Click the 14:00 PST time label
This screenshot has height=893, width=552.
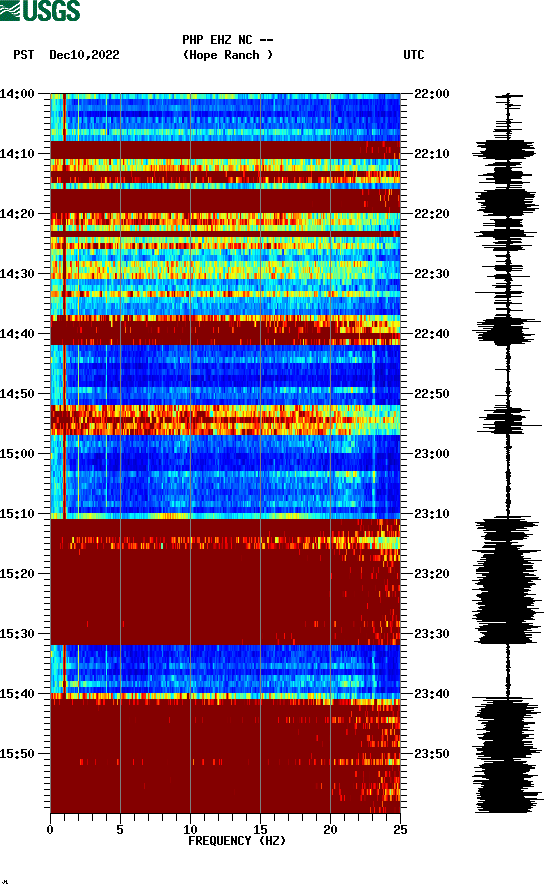tap(17, 93)
